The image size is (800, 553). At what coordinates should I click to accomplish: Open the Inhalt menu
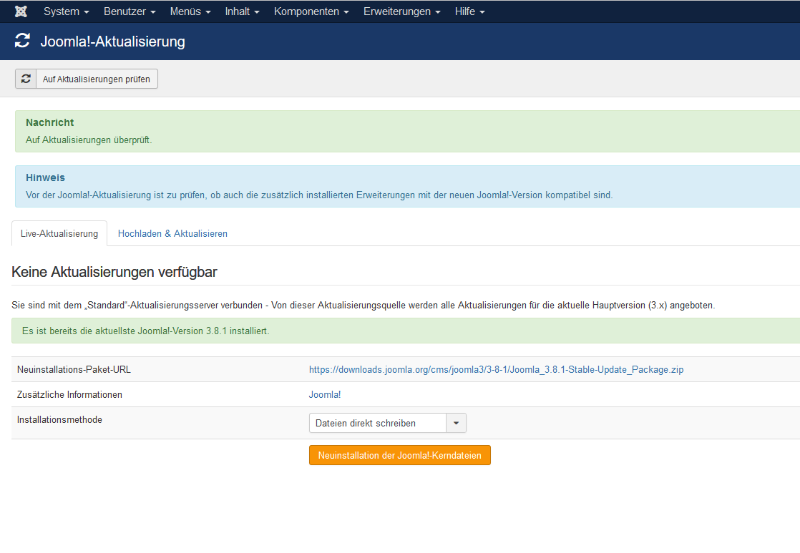[242, 11]
